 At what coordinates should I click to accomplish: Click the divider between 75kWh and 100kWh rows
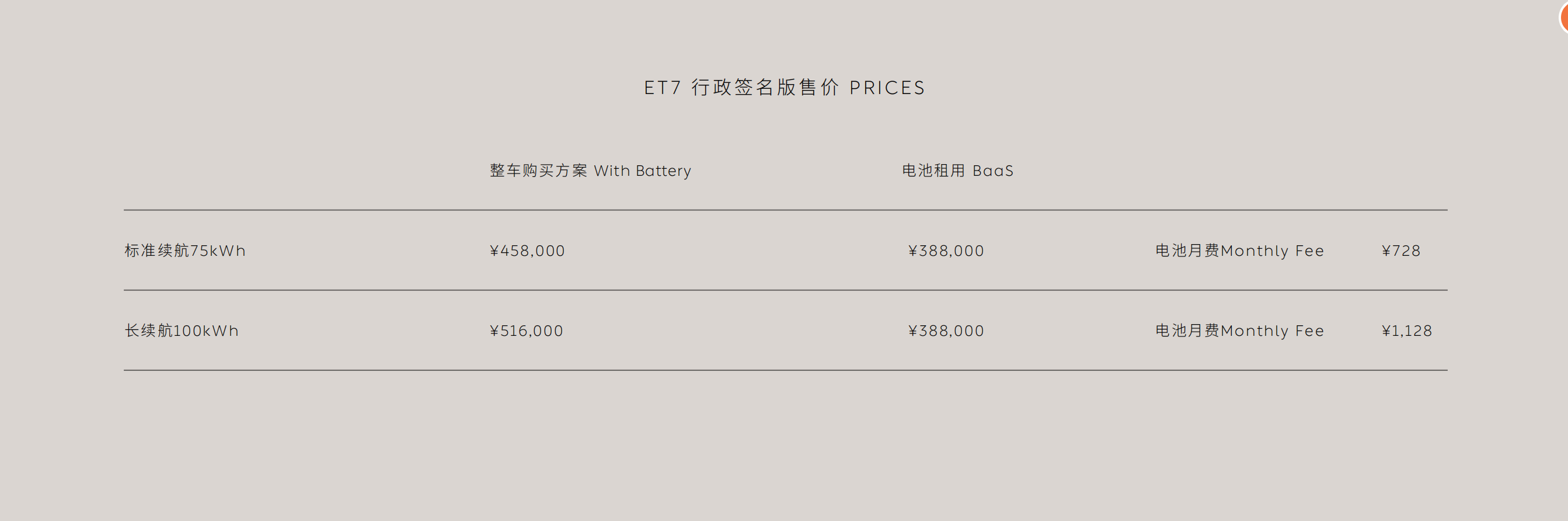click(x=785, y=290)
